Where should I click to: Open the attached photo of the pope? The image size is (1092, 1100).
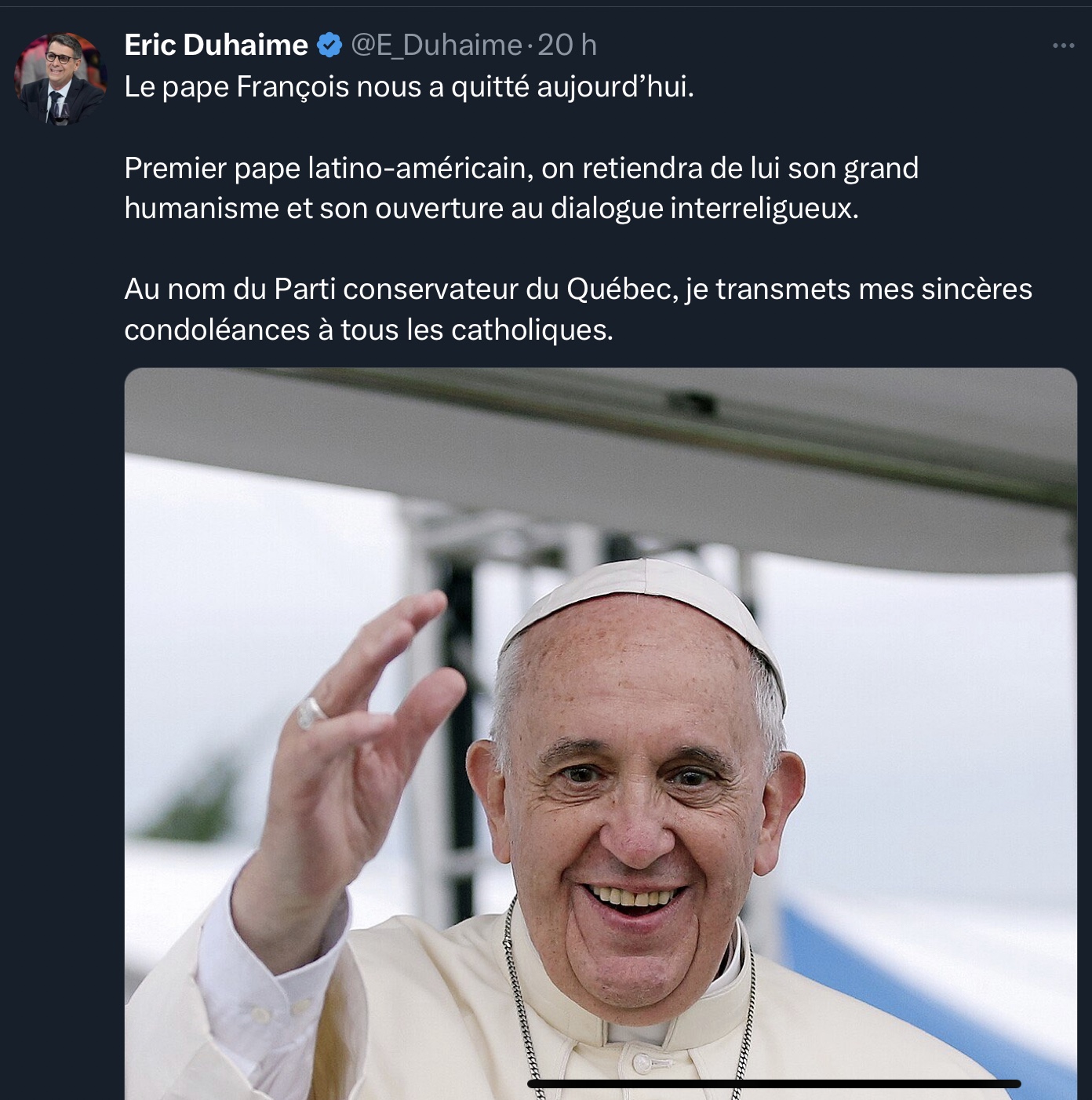point(600,734)
